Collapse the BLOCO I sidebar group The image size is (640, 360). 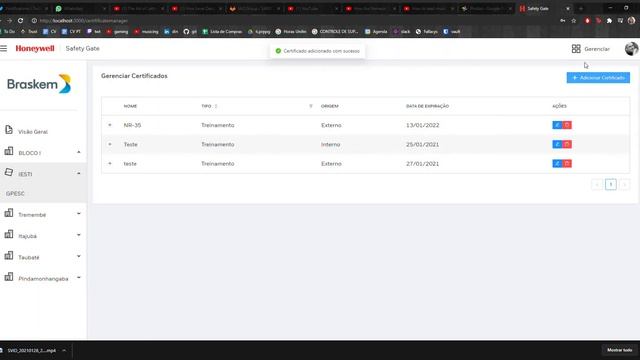pyautogui.click(x=79, y=152)
